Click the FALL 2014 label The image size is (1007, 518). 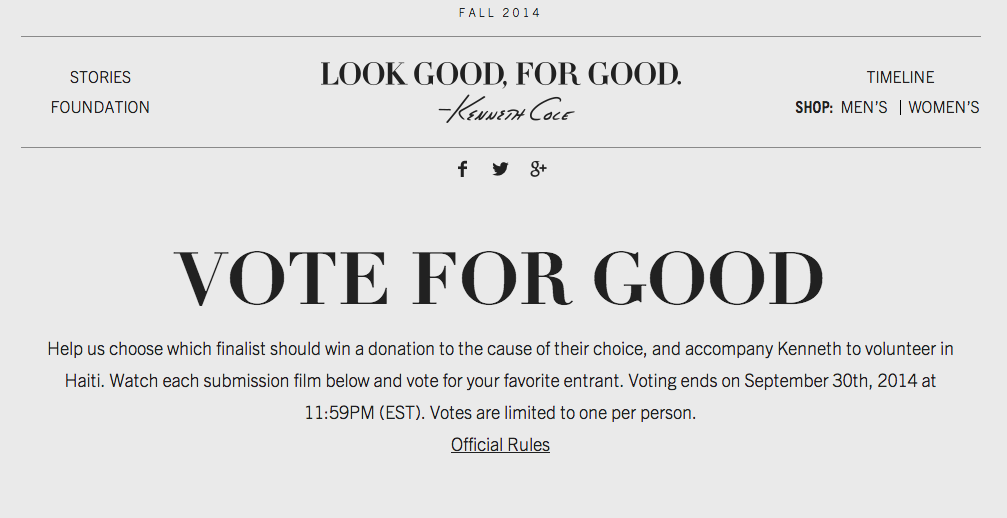500,13
